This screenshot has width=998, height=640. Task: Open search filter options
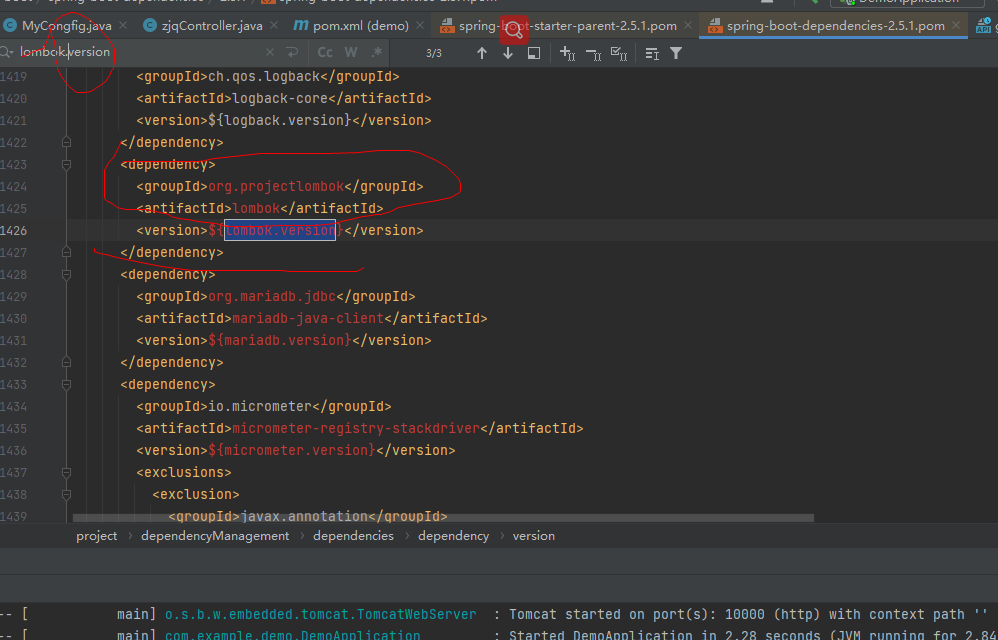click(x=676, y=53)
